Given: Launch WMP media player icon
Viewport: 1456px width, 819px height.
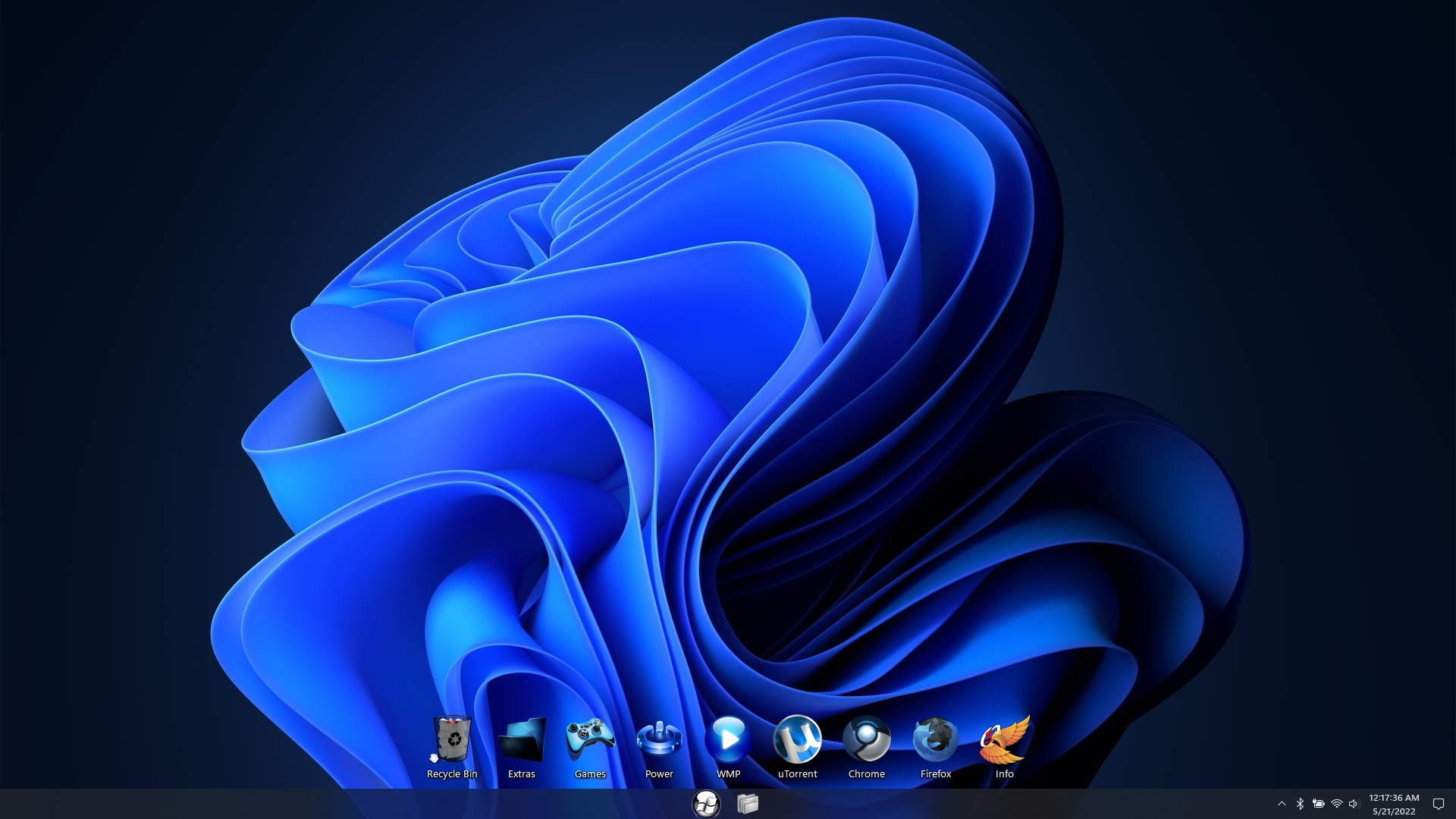Looking at the screenshot, I should [728, 739].
